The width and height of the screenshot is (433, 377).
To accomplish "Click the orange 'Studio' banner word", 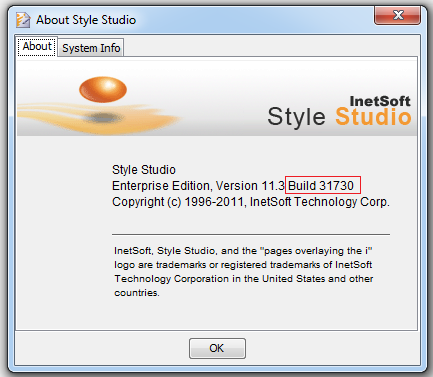I will click(373, 116).
